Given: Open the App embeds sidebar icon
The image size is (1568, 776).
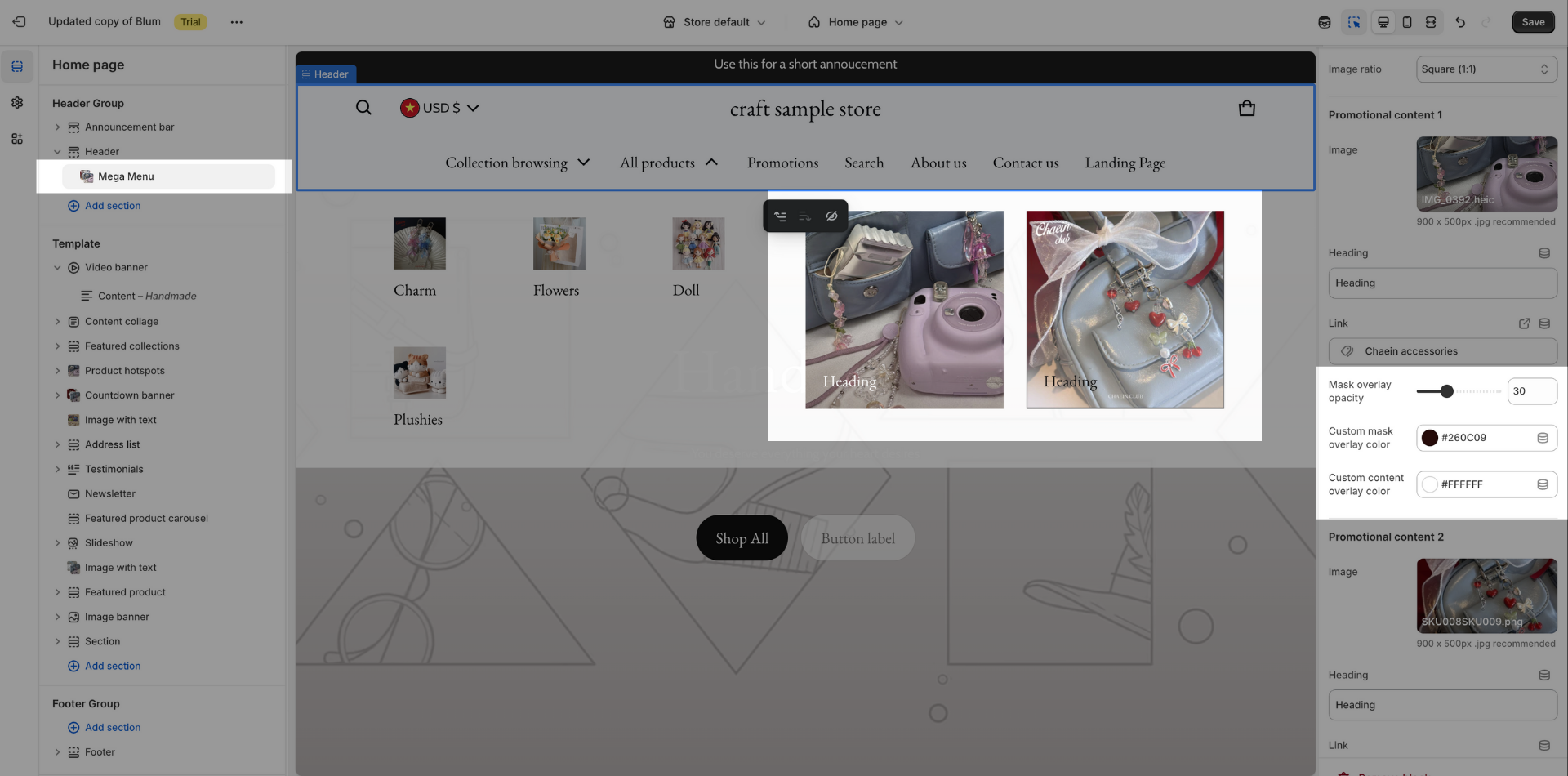Looking at the screenshot, I should (17, 139).
